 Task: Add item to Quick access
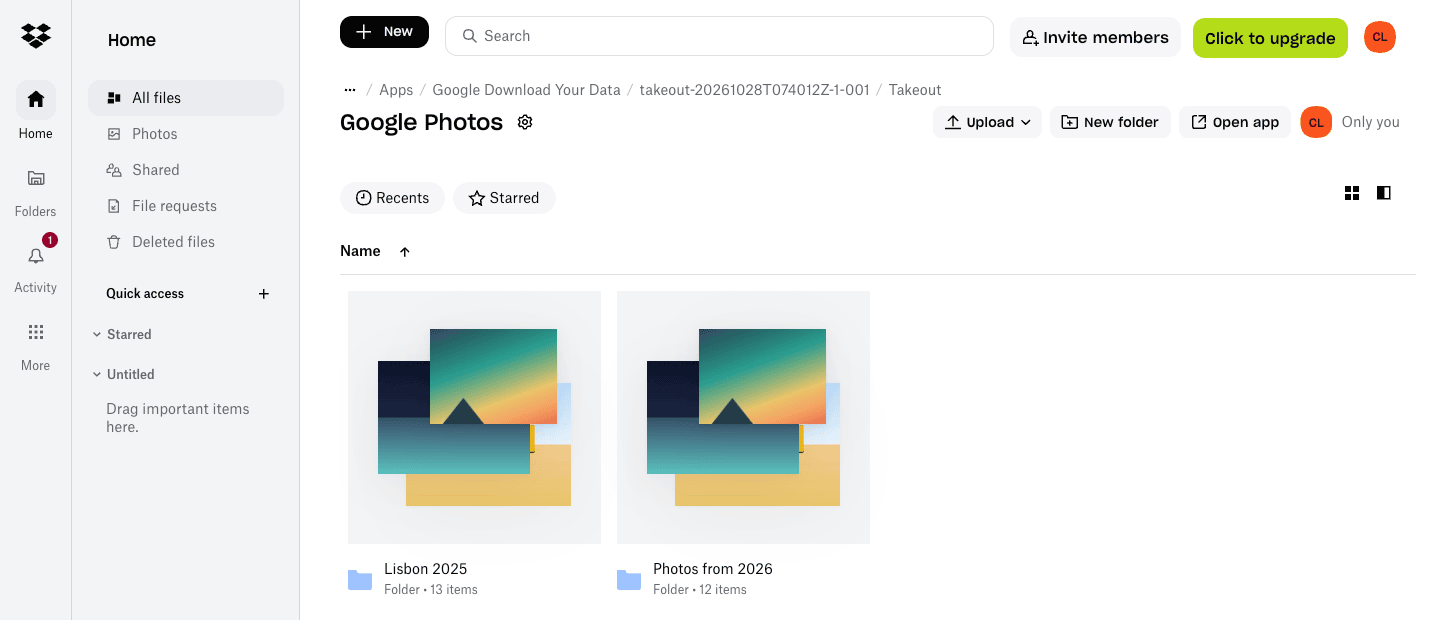(x=264, y=294)
